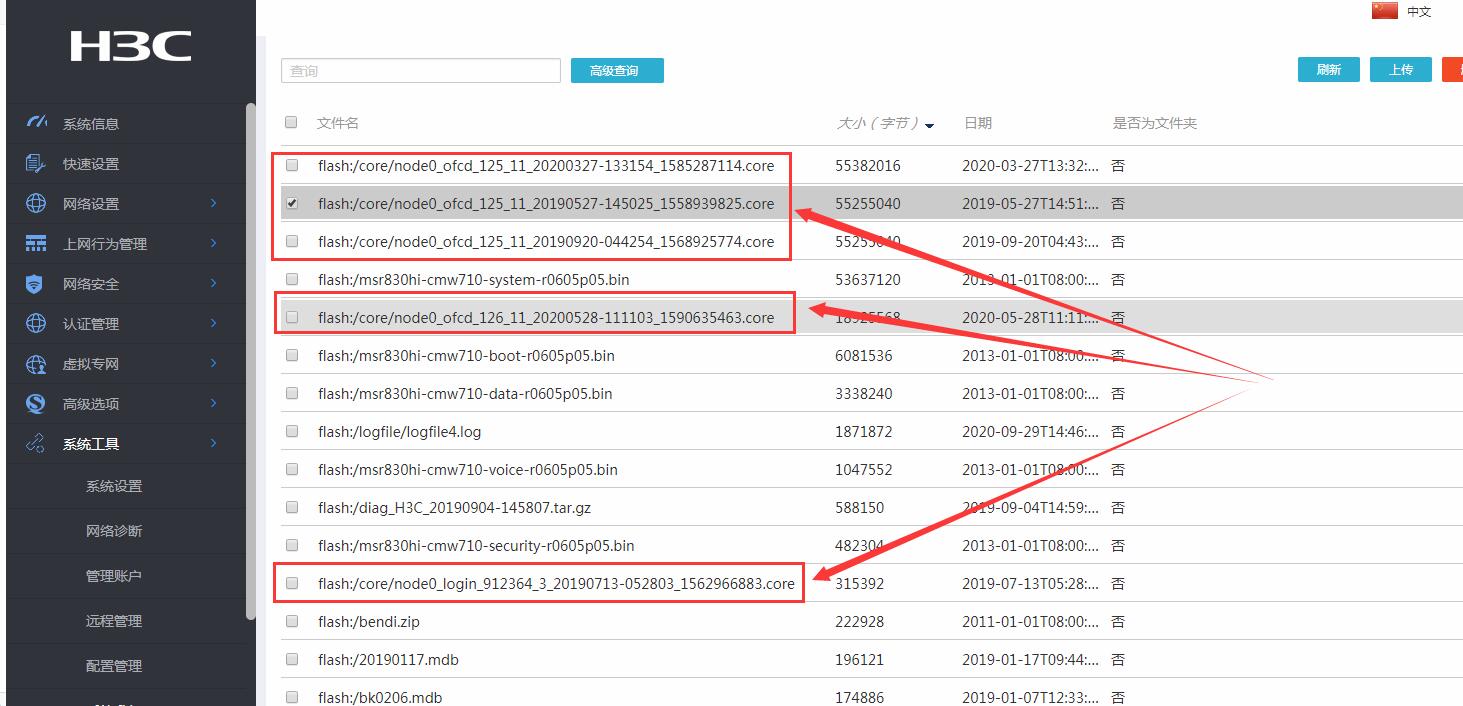Viewport: 1463px width, 706px height.
Task: Check the ofcd_126 core file checkbox
Action: click(x=292, y=317)
